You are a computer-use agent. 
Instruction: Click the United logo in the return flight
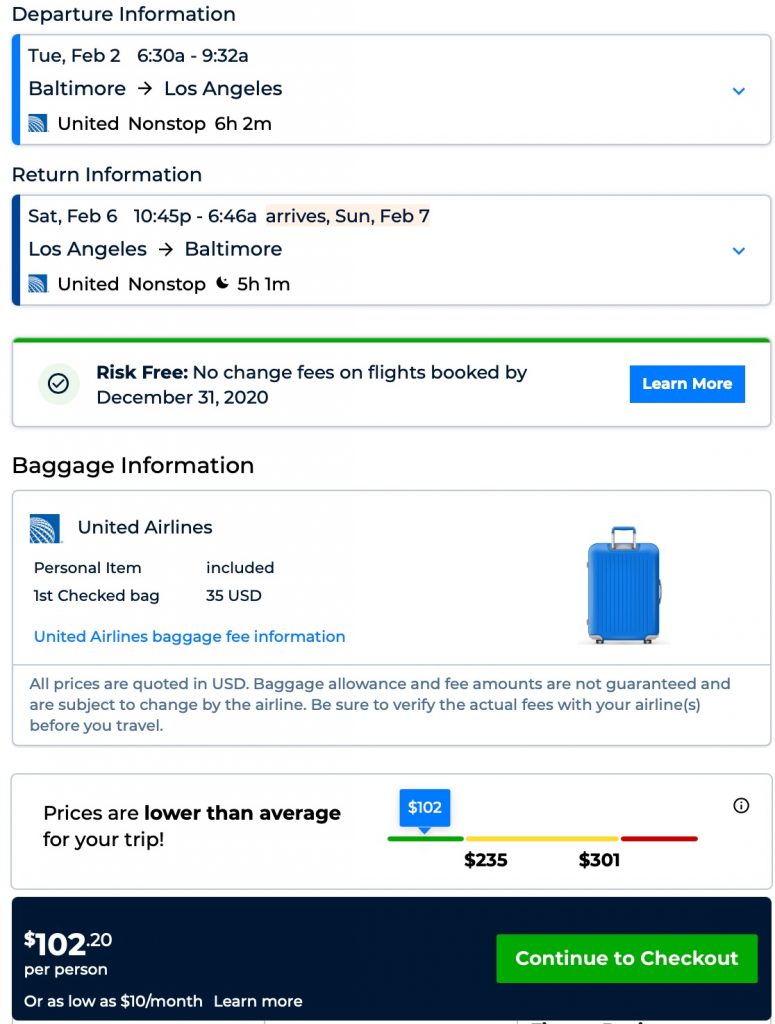tap(38, 284)
